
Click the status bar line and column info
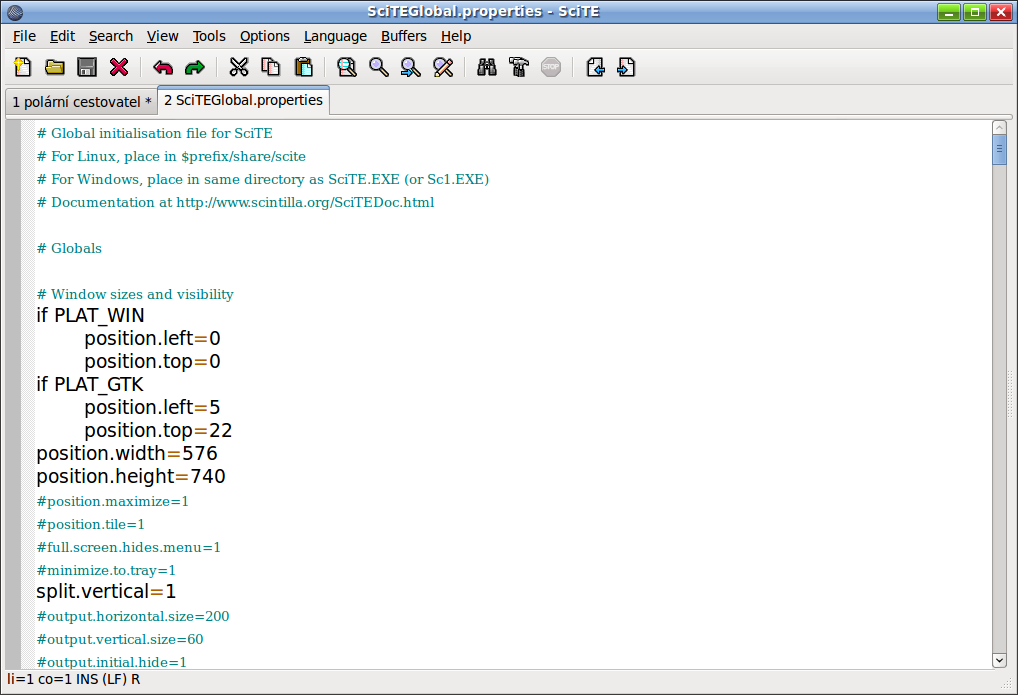pos(73,679)
